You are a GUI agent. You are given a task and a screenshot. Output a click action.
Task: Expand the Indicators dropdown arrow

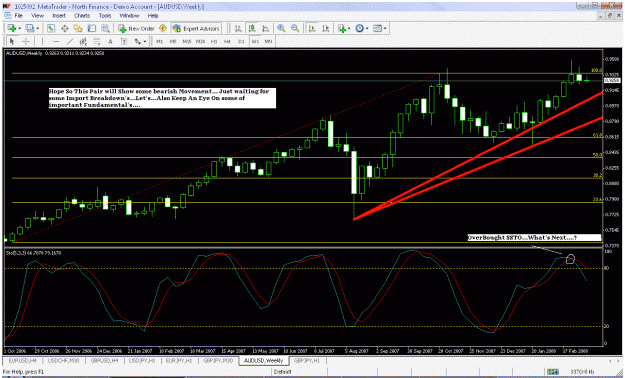(x=349, y=28)
